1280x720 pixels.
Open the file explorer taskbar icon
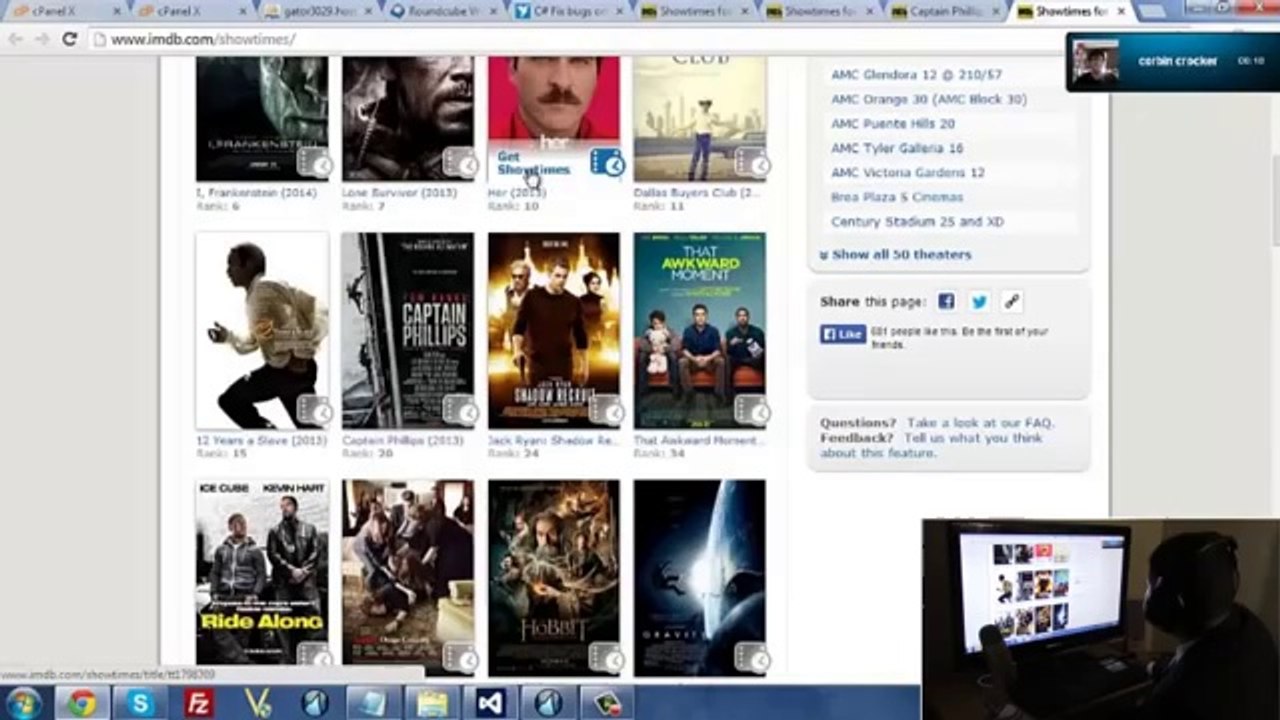click(x=432, y=703)
